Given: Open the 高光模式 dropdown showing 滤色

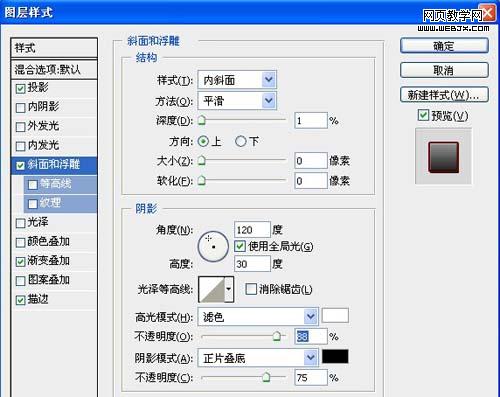Looking at the screenshot, I should 258,317.
